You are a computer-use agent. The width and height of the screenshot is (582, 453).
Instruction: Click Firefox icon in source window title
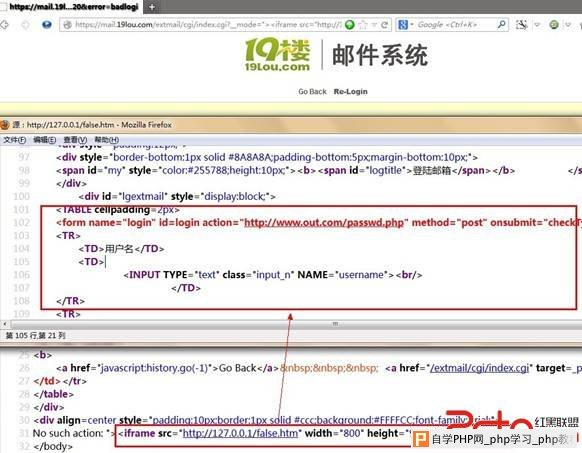tap(4, 124)
